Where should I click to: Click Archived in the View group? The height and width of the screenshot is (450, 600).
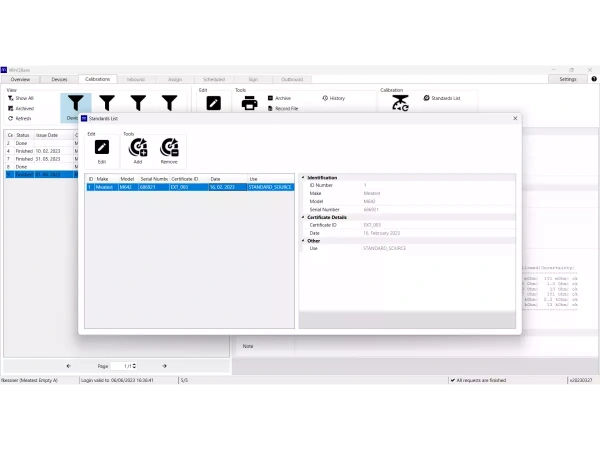click(x=21, y=108)
